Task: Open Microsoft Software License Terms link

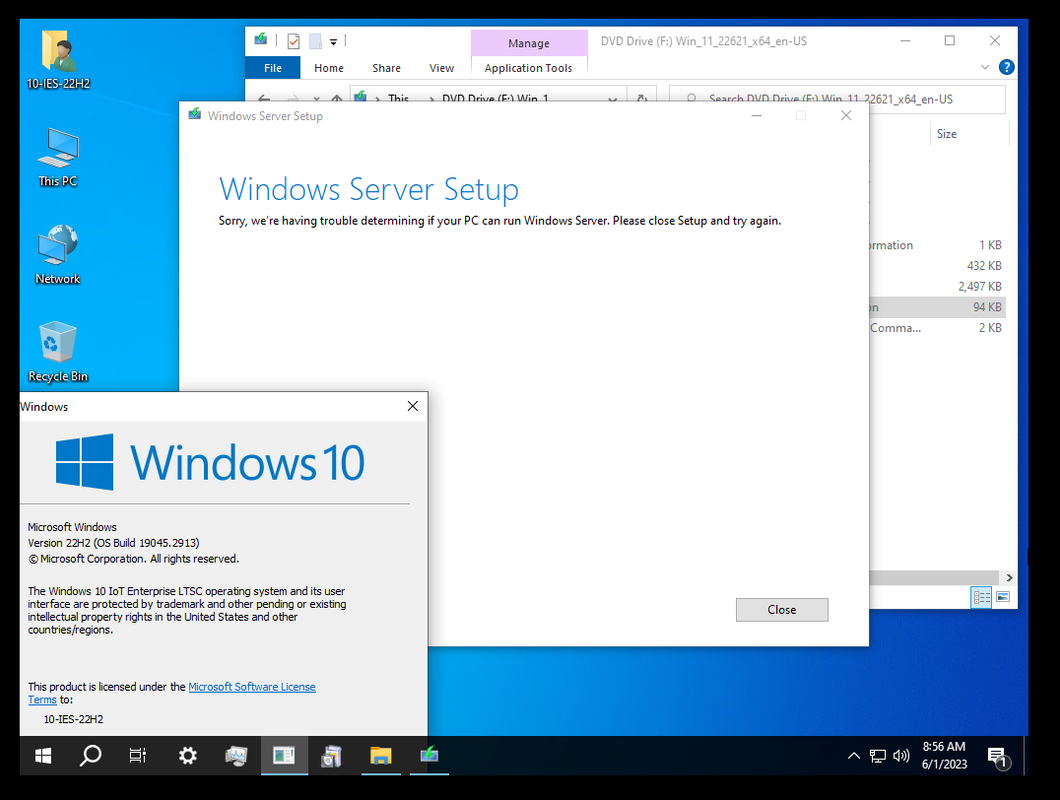Action: (251, 686)
